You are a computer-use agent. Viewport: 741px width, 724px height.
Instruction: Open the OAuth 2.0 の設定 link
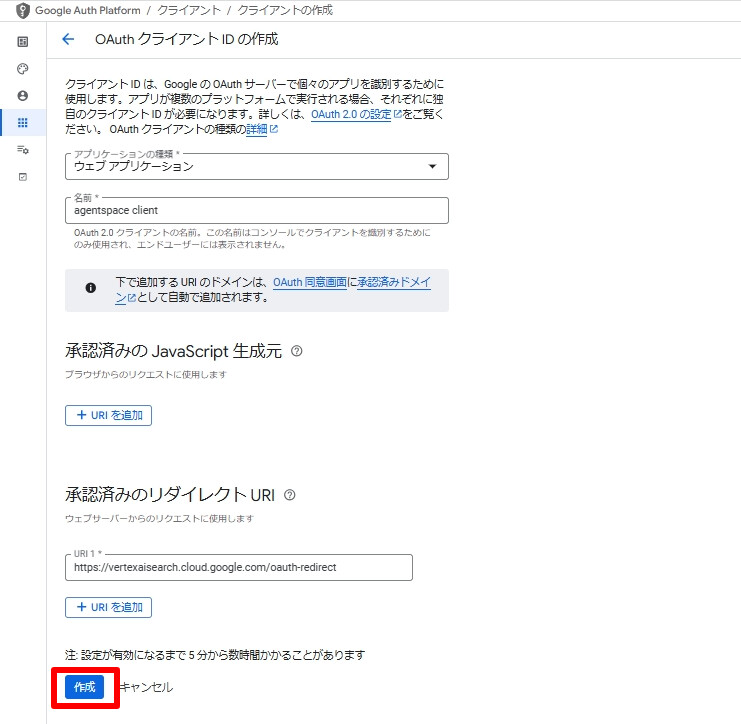pyautogui.click(x=351, y=114)
